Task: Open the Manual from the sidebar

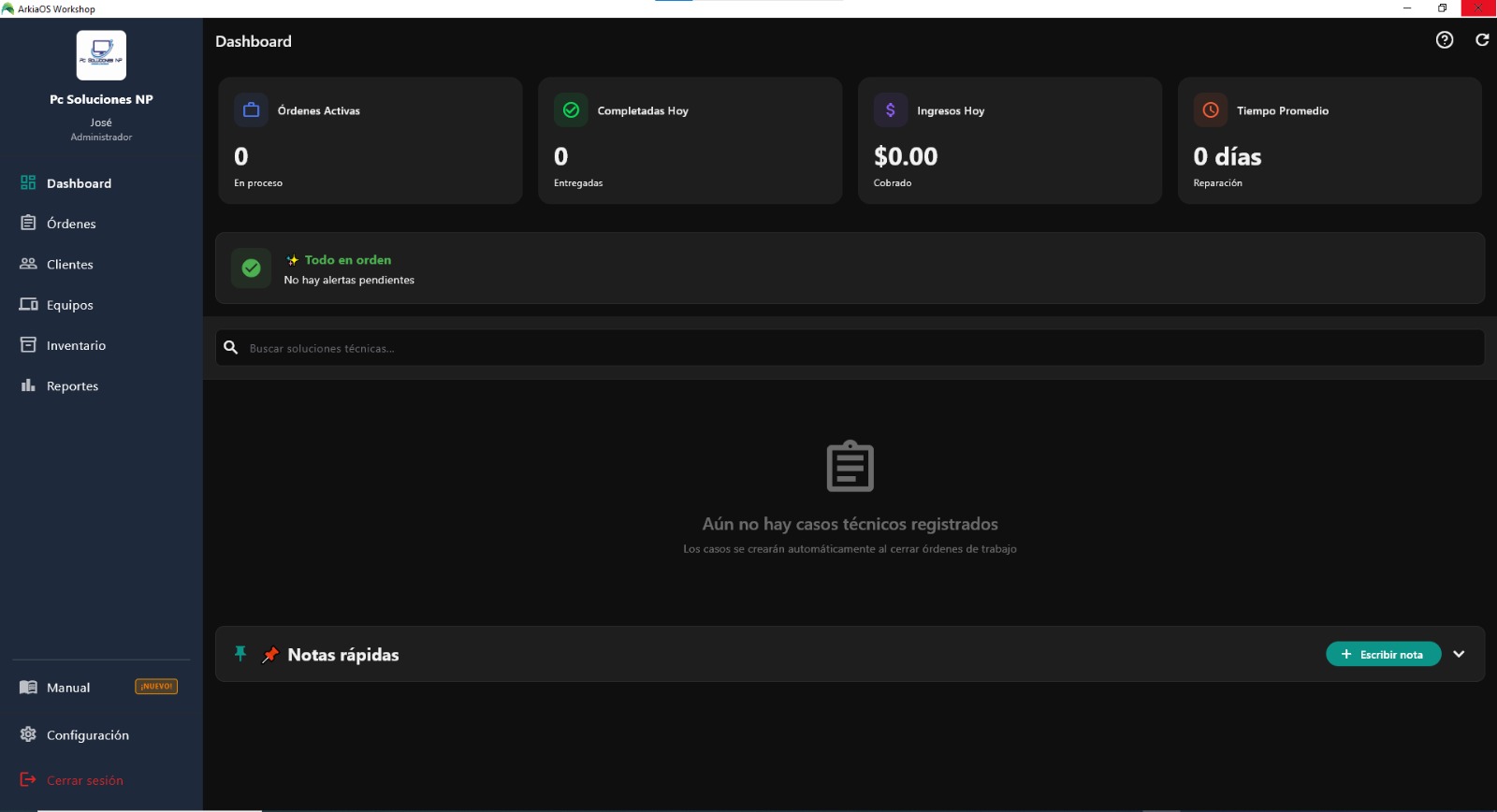Action: point(68,688)
